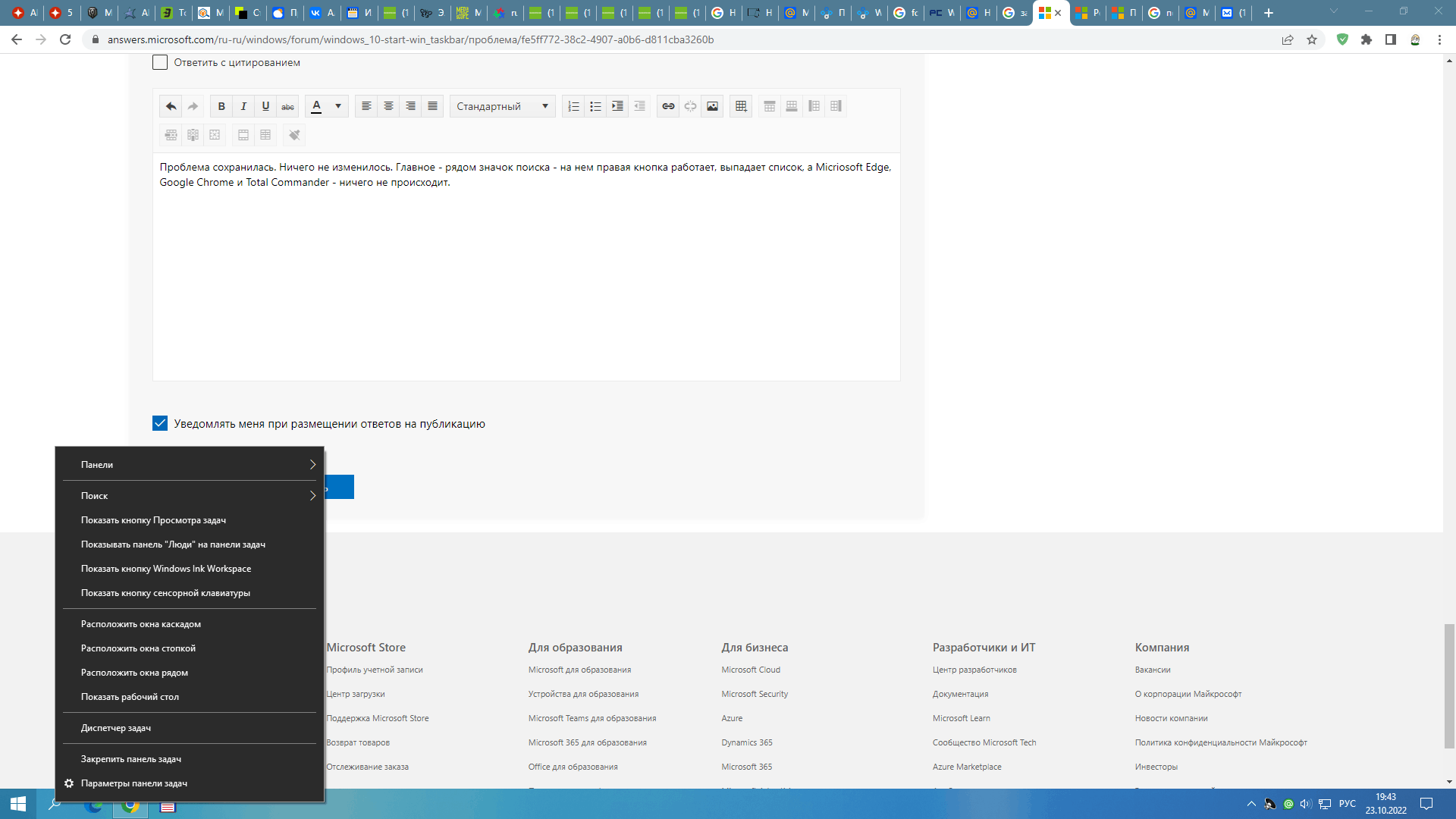Open 'Диспетчер задач' from context menu

click(x=190, y=728)
